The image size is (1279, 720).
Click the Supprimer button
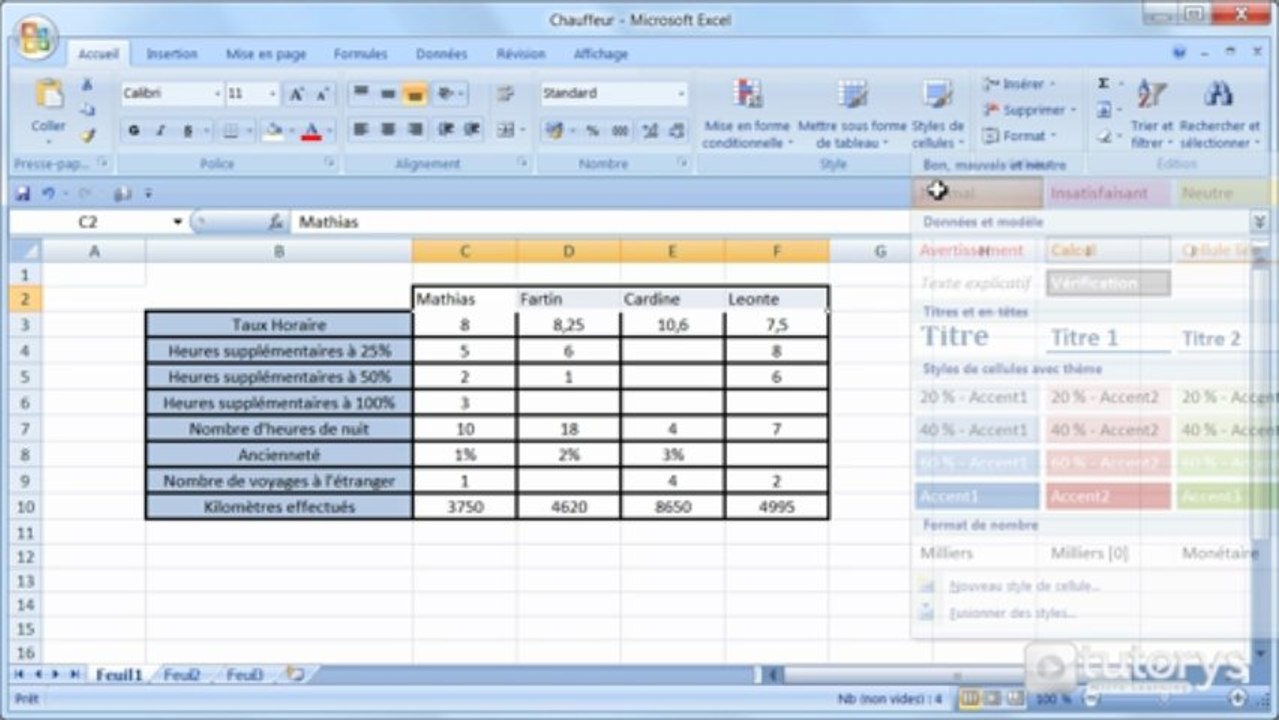(x=1030, y=110)
